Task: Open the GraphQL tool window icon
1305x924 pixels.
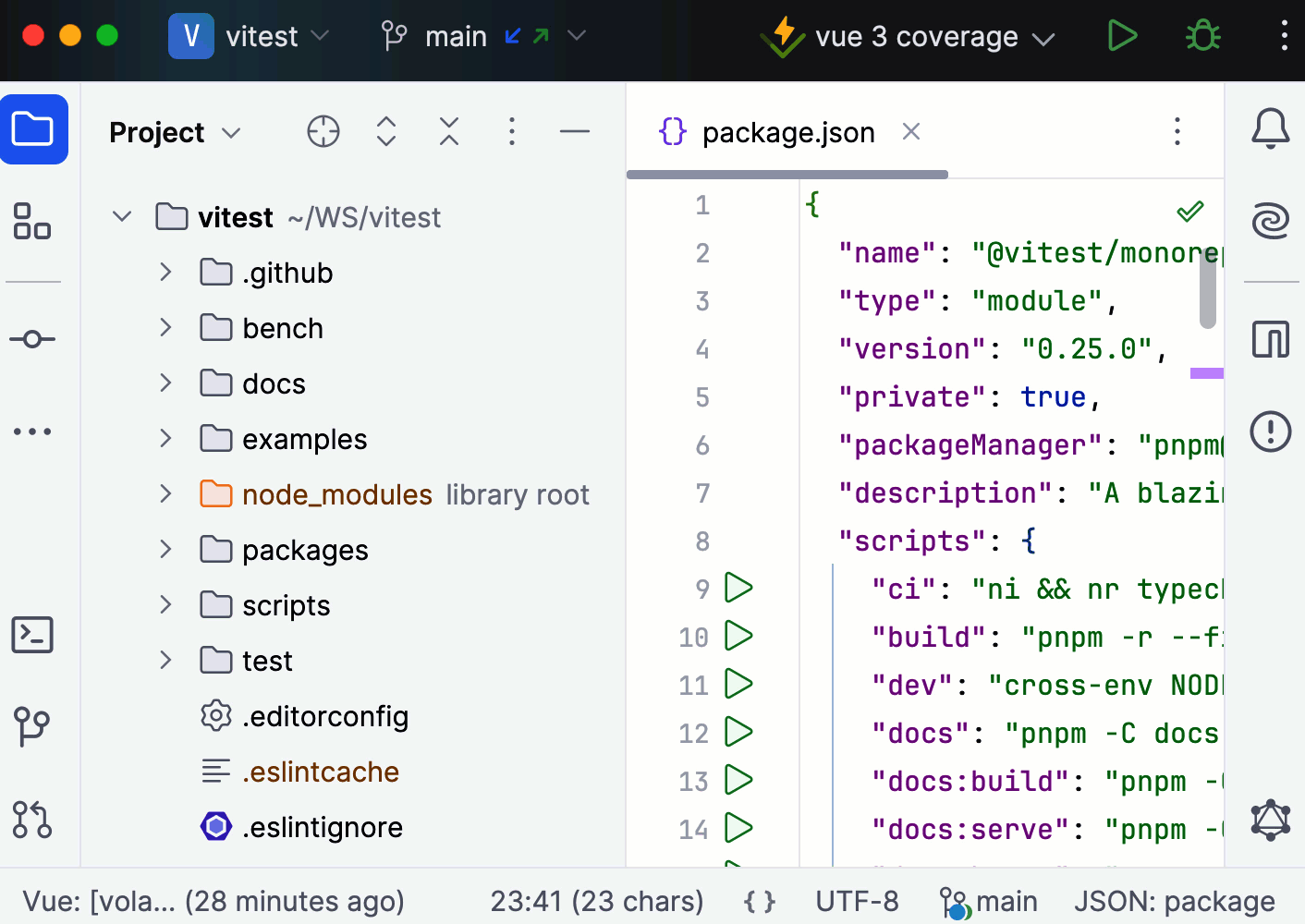Action: point(1270,820)
